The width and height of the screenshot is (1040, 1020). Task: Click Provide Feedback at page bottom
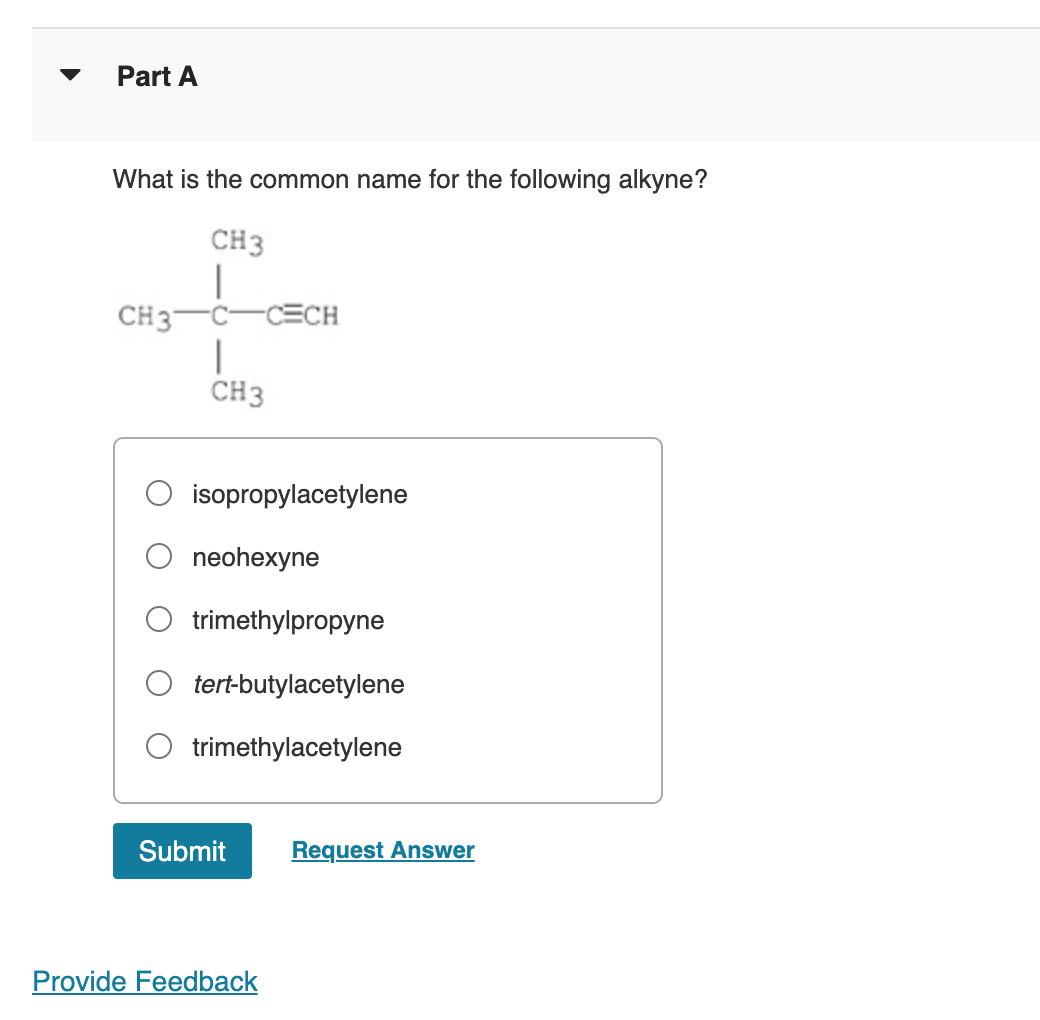pos(144,981)
